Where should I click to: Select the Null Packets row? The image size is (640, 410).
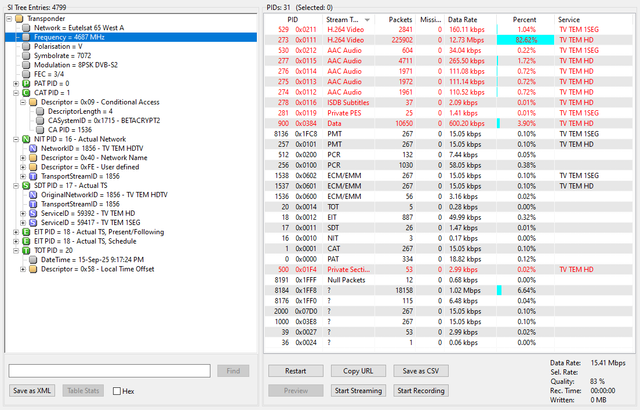pos(449,280)
